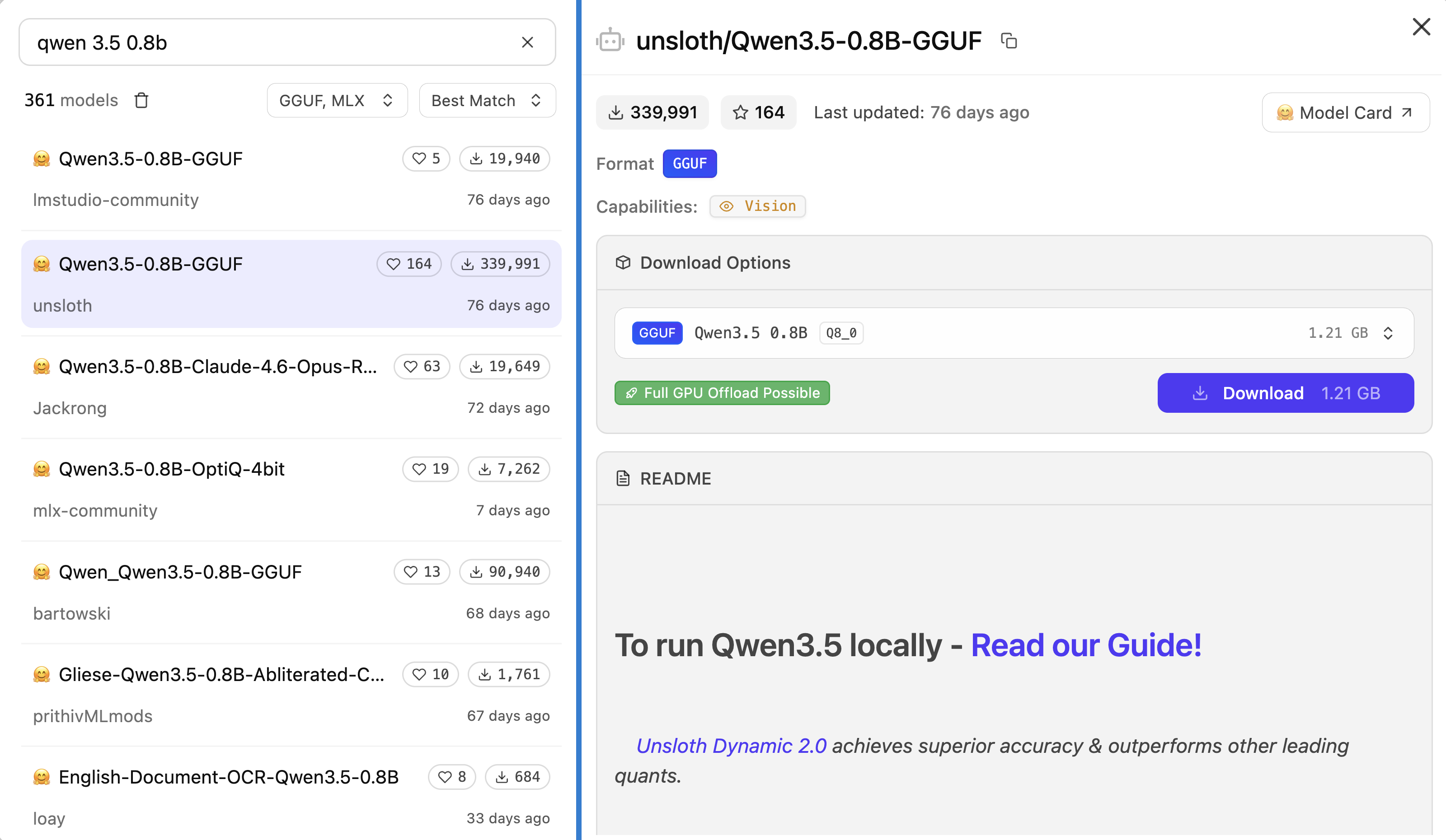1446x840 pixels.
Task: Open the Unsloth Dynamic 2.0 link
Action: [731, 746]
